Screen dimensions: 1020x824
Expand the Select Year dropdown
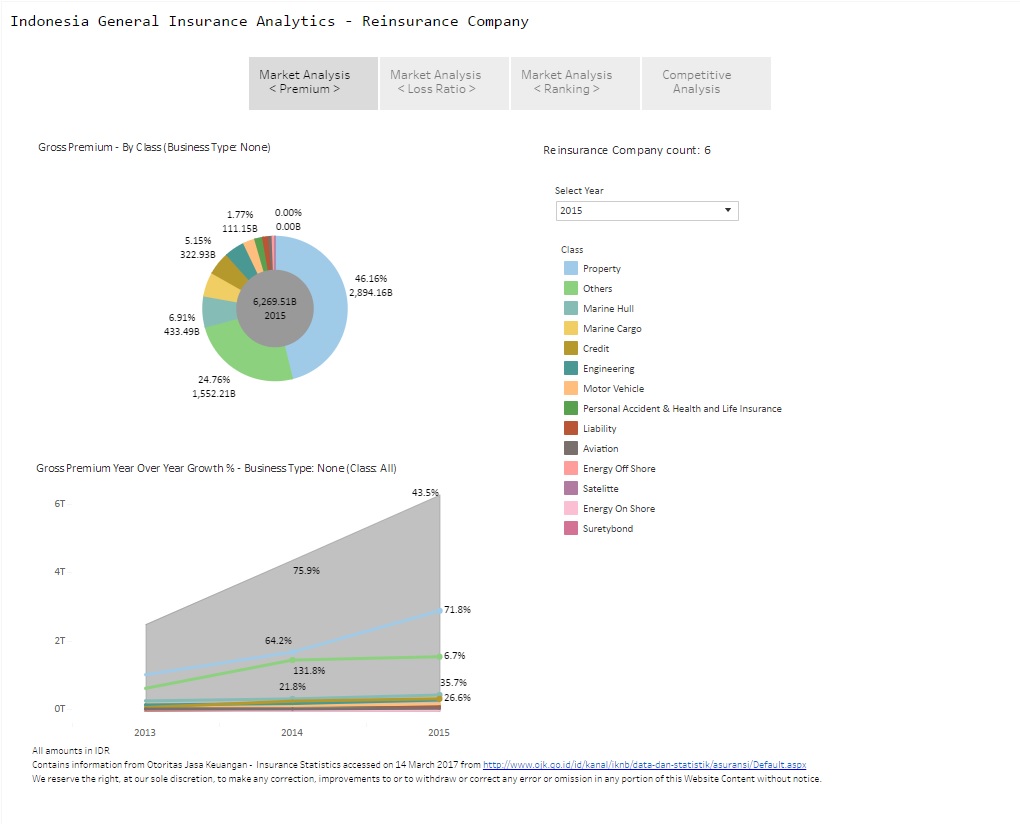[x=646, y=211]
